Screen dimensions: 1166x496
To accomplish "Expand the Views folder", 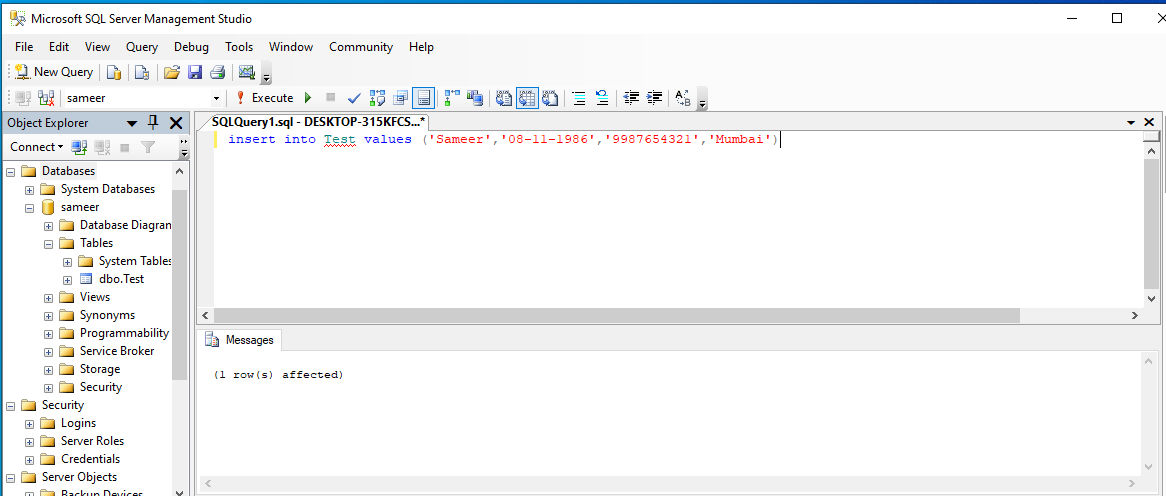I will [x=49, y=297].
